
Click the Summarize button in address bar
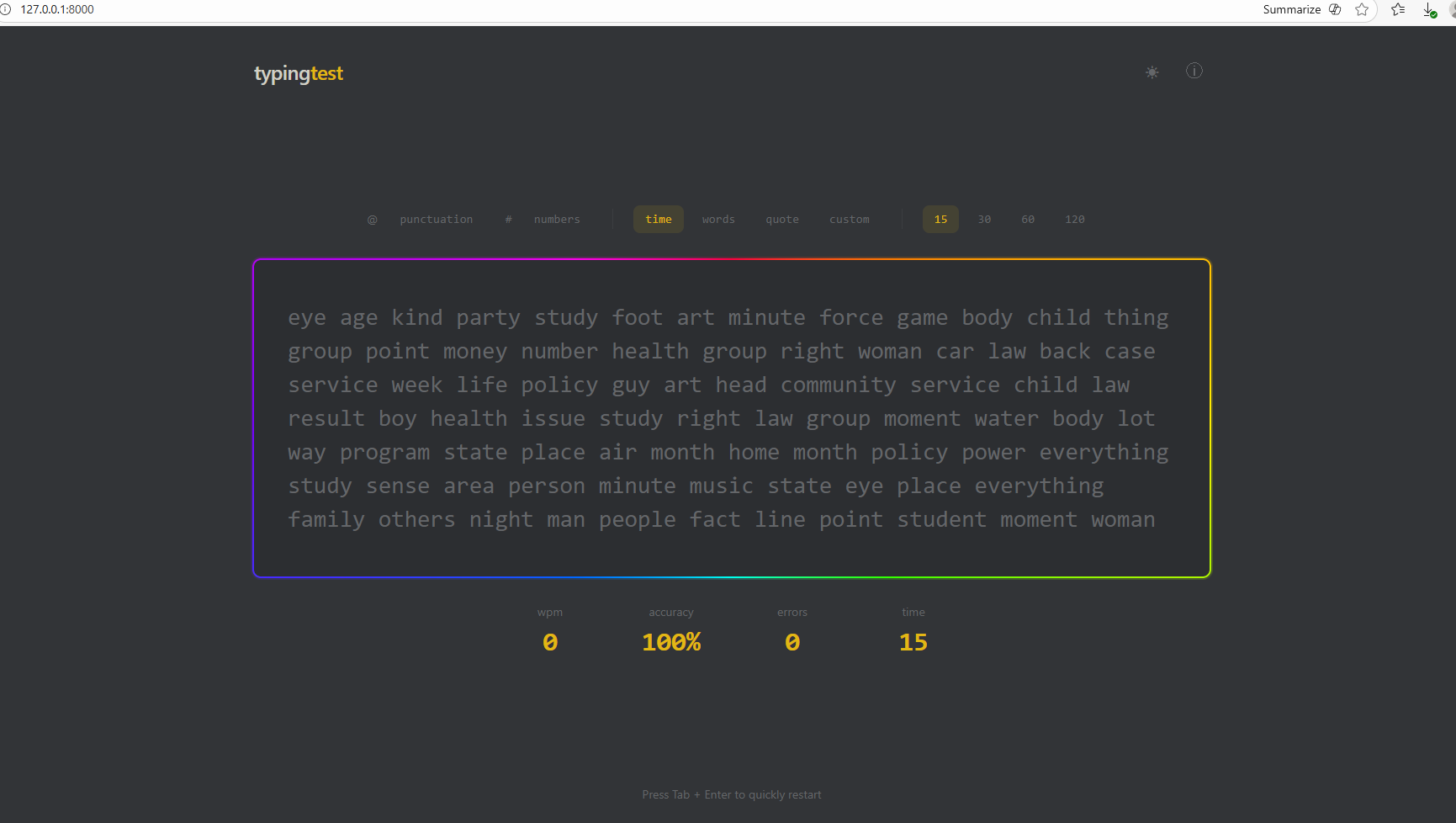click(x=1291, y=10)
